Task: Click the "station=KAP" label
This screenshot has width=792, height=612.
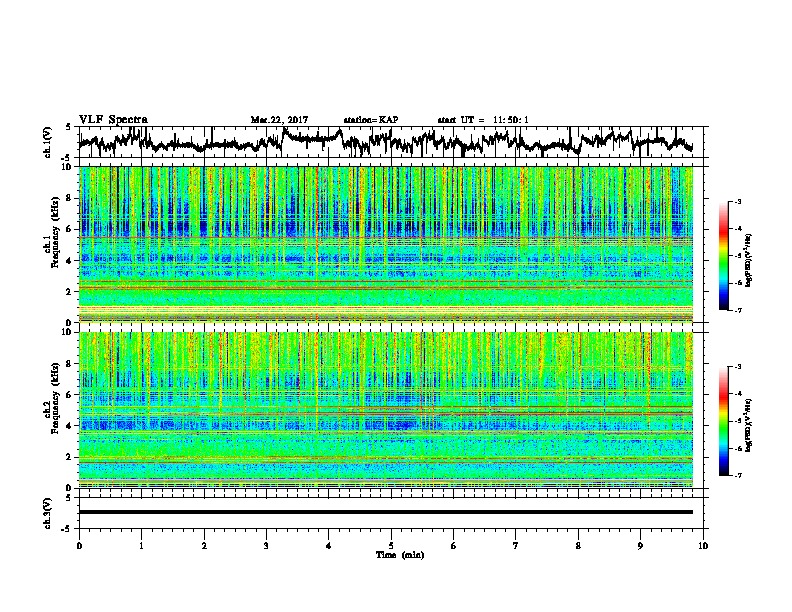Action: click(x=371, y=120)
